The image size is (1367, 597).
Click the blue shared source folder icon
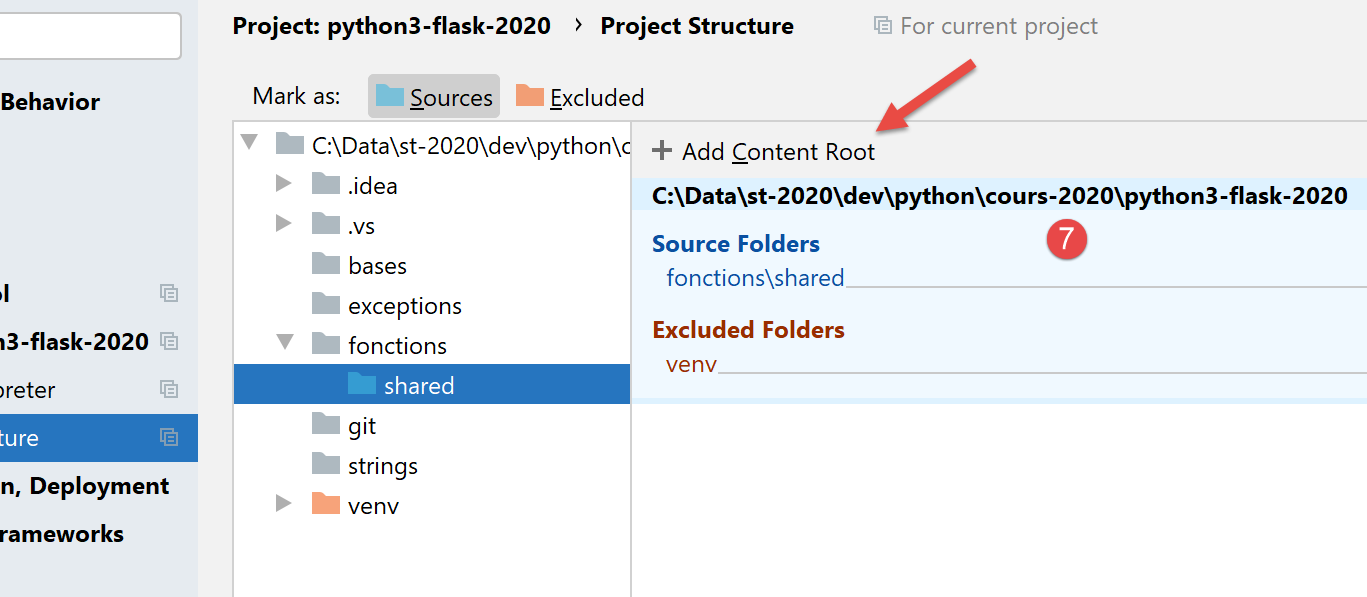362,385
